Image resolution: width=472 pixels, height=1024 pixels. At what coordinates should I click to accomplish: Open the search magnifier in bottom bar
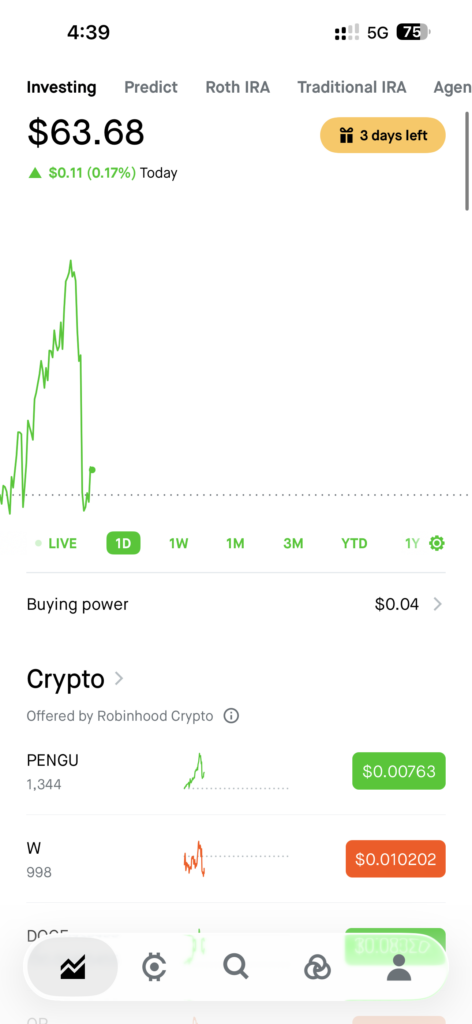(236, 966)
